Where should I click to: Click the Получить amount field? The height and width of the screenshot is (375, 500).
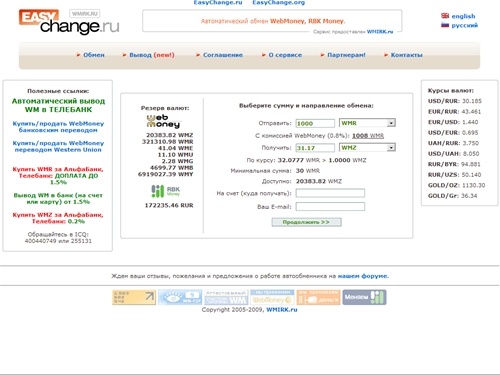click(x=315, y=148)
